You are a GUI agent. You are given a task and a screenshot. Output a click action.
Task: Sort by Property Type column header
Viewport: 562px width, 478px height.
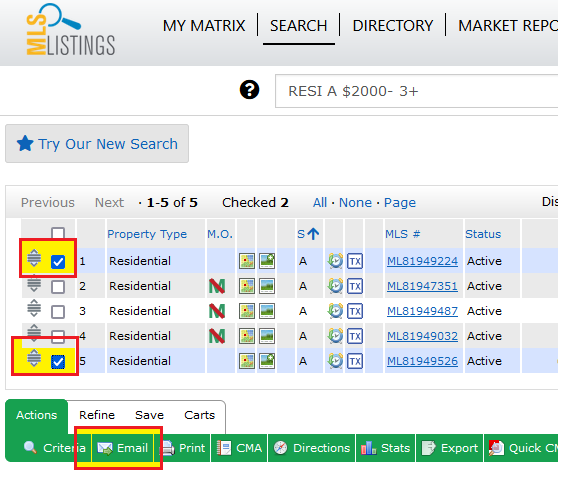(x=147, y=234)
